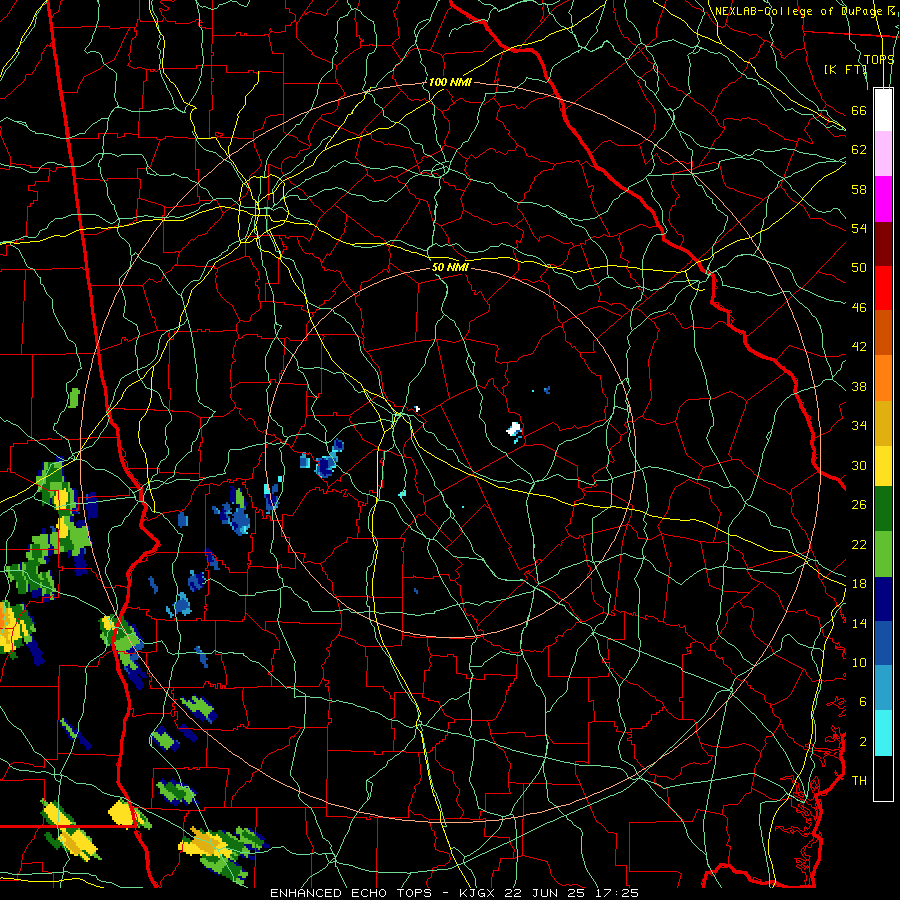Click the legend value '18'
This screenshot has width=900, height=900.
859,584
